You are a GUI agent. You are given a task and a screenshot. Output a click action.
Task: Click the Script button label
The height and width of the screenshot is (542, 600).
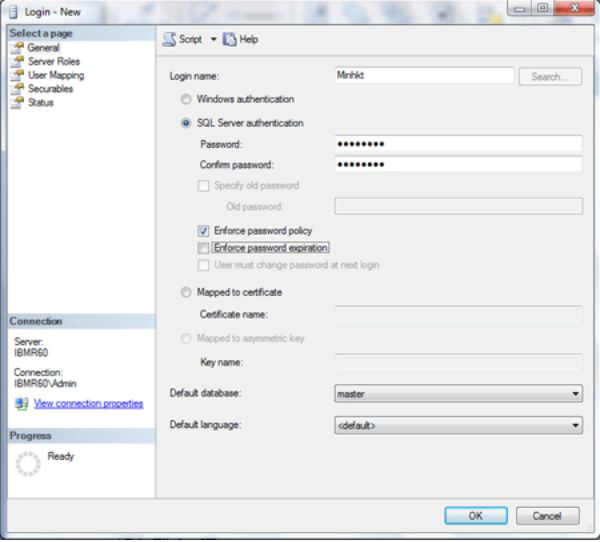click(x=191, y=39)
